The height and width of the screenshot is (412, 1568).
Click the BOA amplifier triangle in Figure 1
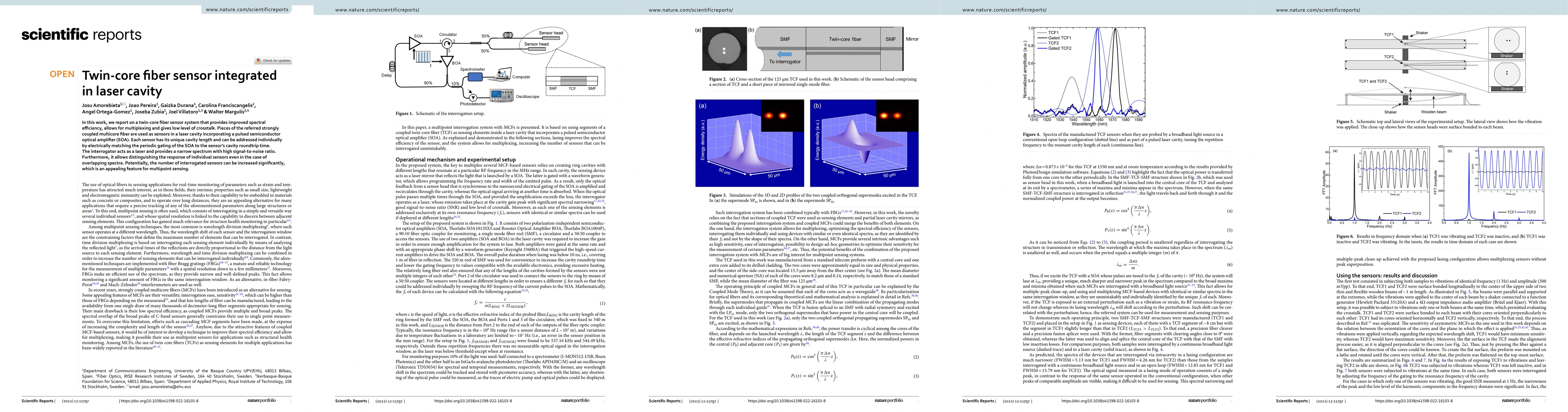(448, 62)
